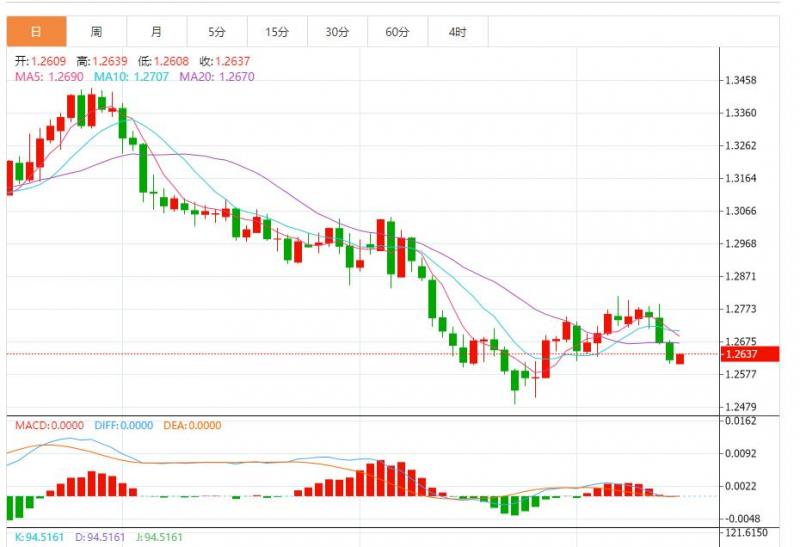Click the low price 低:1.2608
The image size is (800, 547).
coord(163,61)
